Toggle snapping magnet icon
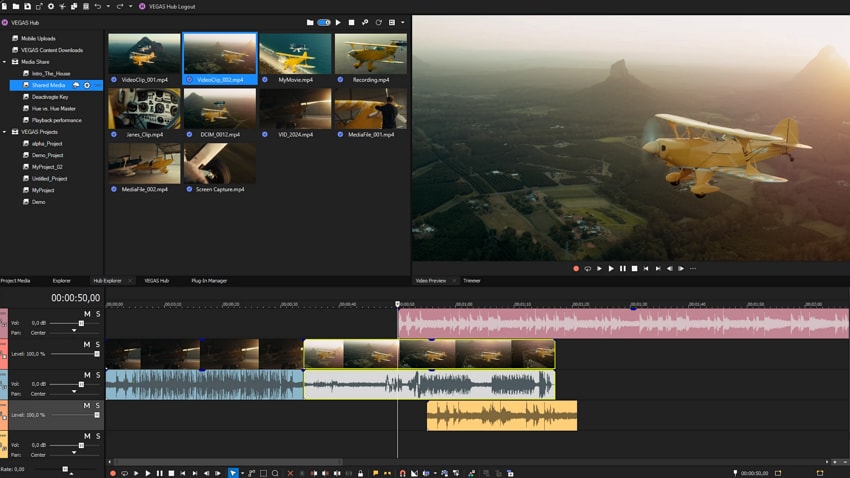The height and width of the screenshot is (478, 850). (403, 473)
